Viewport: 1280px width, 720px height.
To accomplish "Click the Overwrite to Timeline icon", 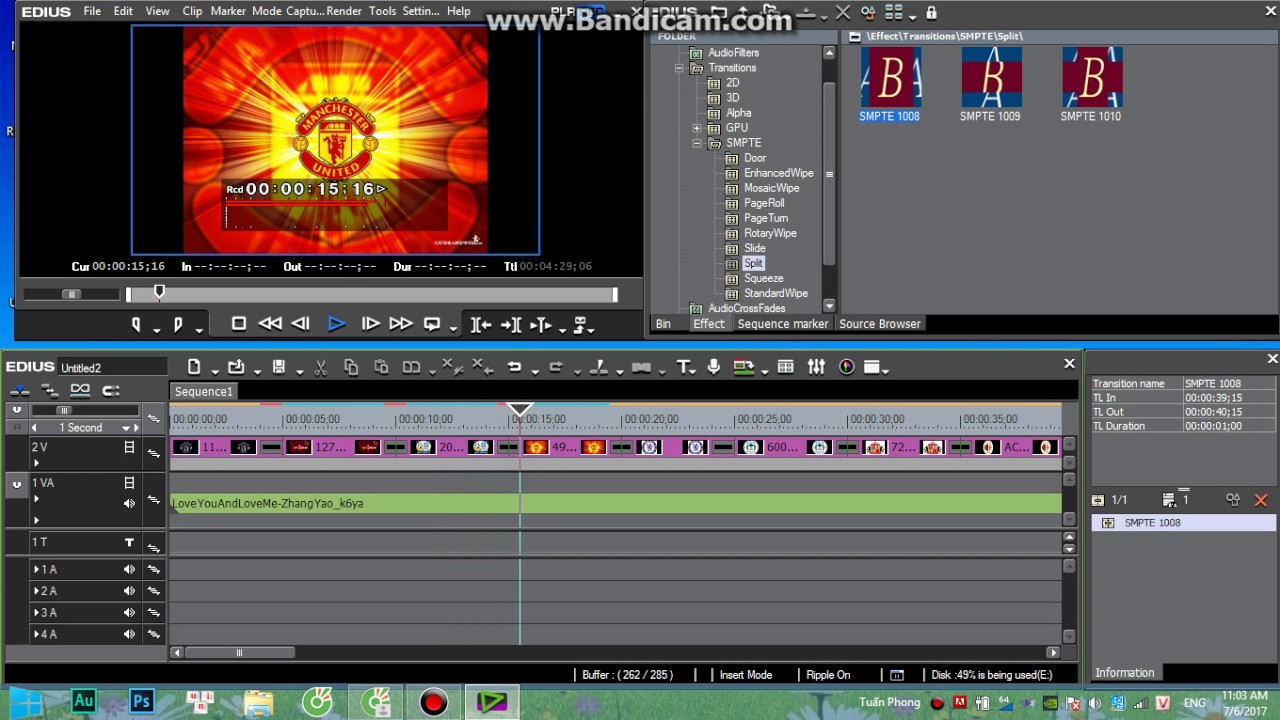I will pyautogui.click(x=511, y=324).
